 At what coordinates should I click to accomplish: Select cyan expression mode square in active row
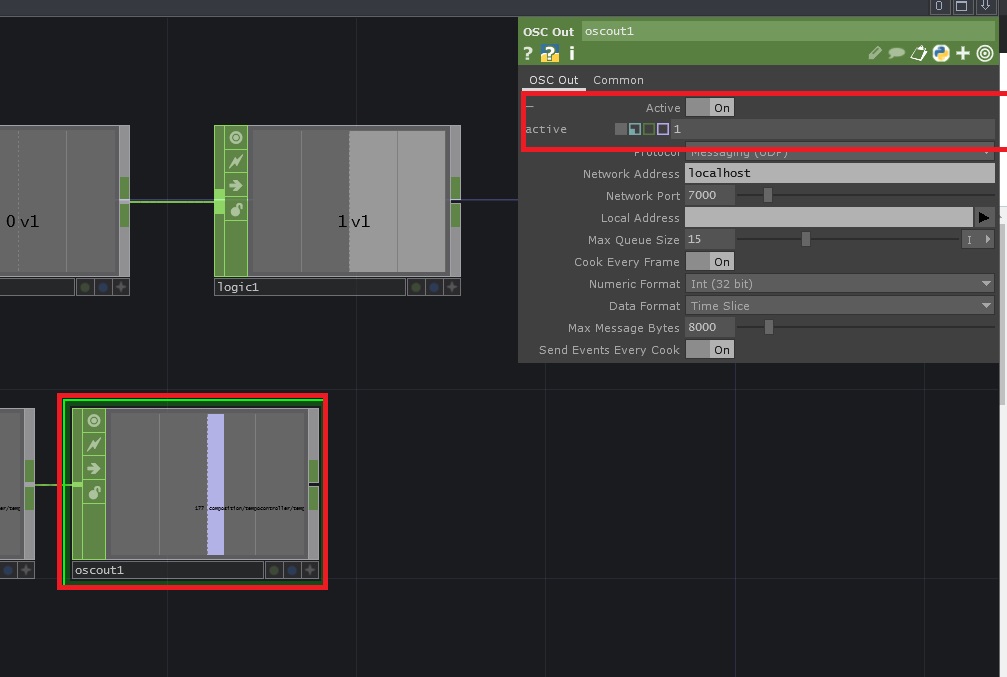[635, 129]
